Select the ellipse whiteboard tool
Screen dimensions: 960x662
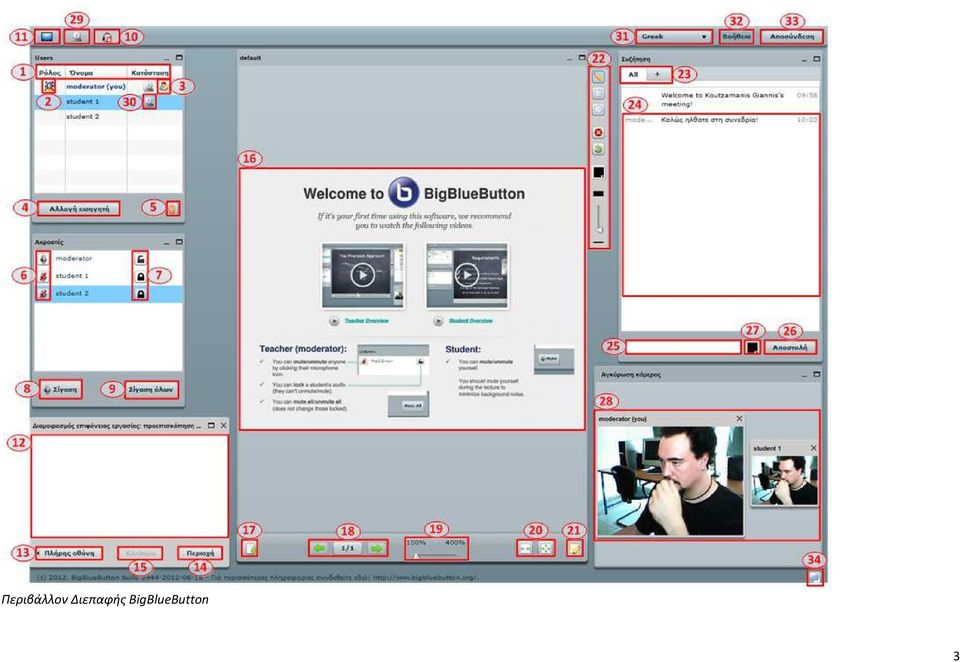click(598, 110)
